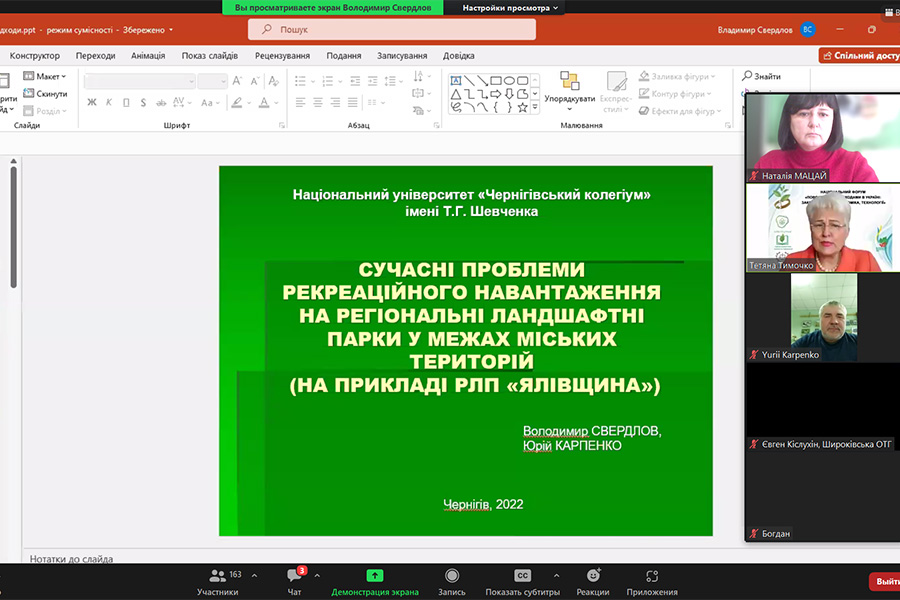Open the Zoom chat panel

click(x=294, y=576)
